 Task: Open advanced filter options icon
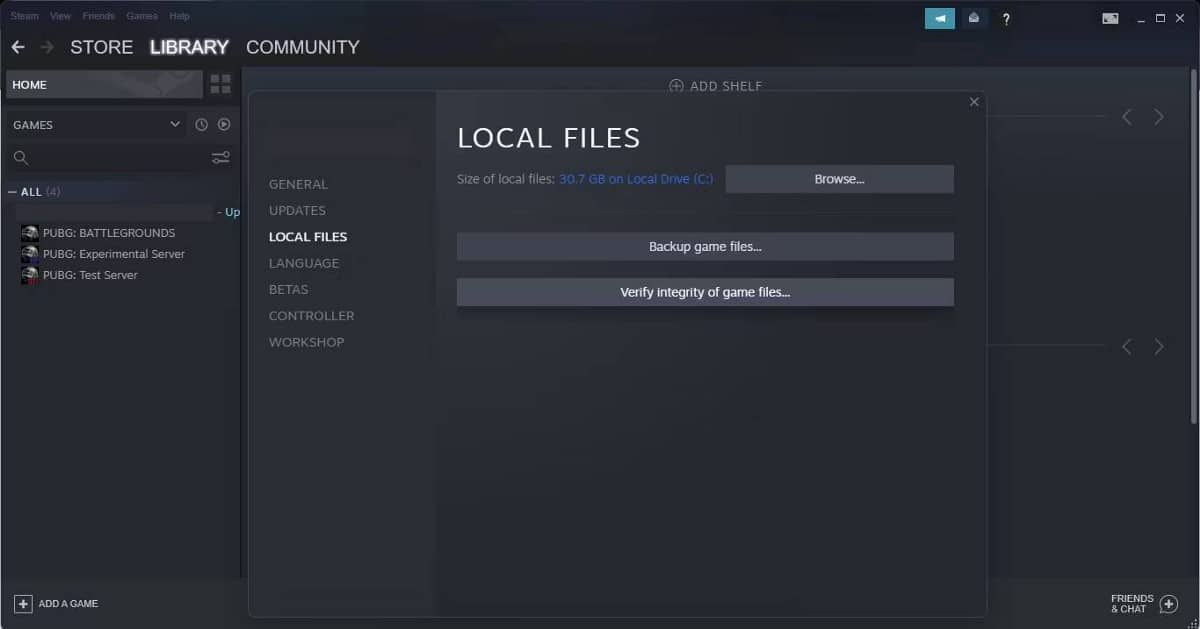tap(220, 157)
